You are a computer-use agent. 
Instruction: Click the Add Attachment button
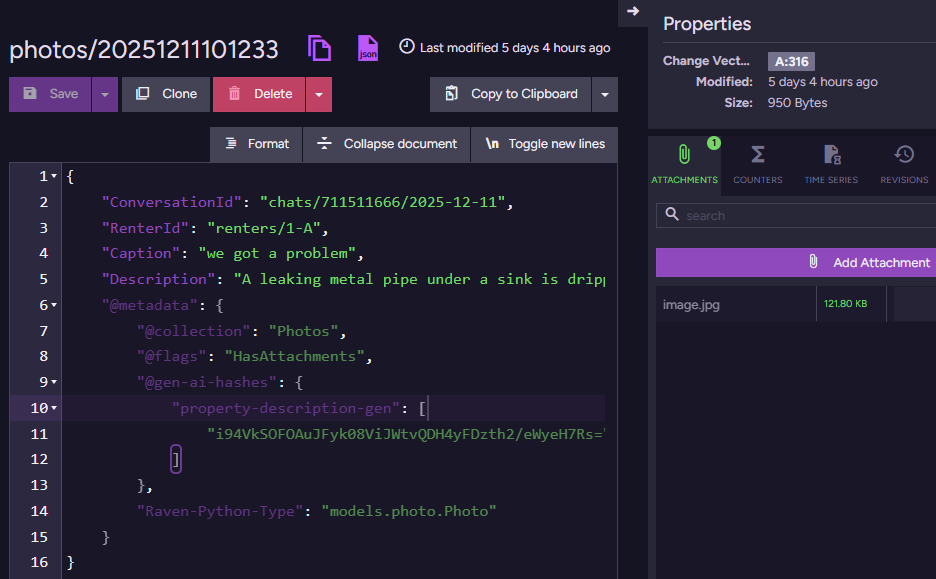pos(795,262)
